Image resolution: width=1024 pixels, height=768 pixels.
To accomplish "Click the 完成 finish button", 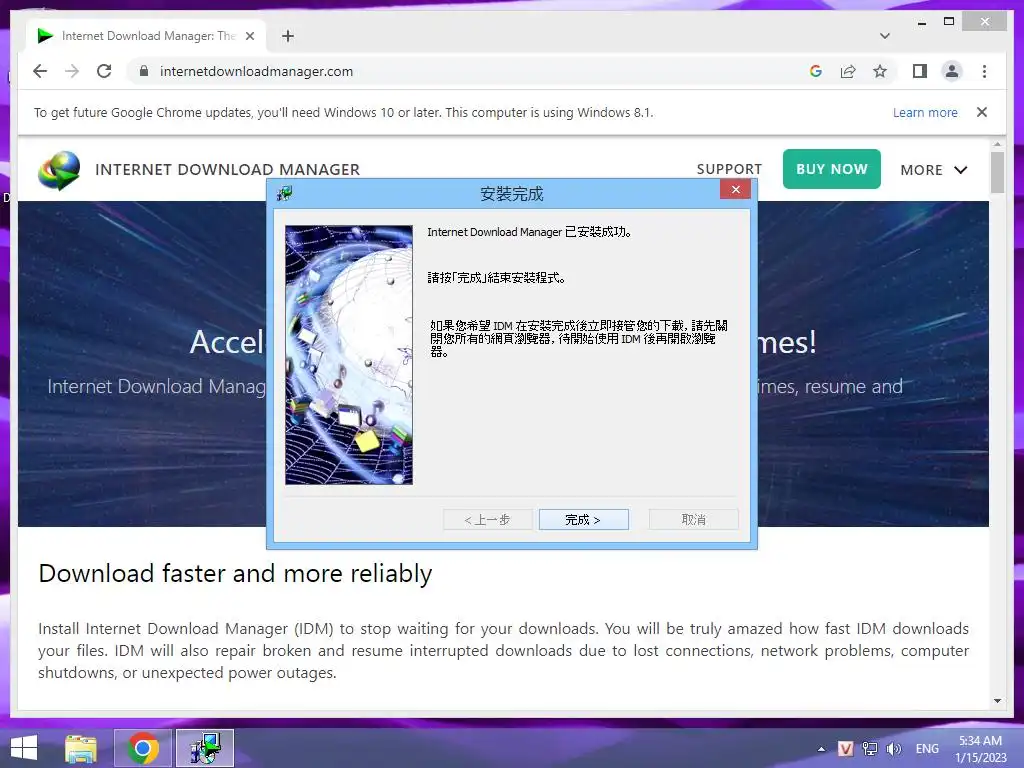I will pos(583,520).
